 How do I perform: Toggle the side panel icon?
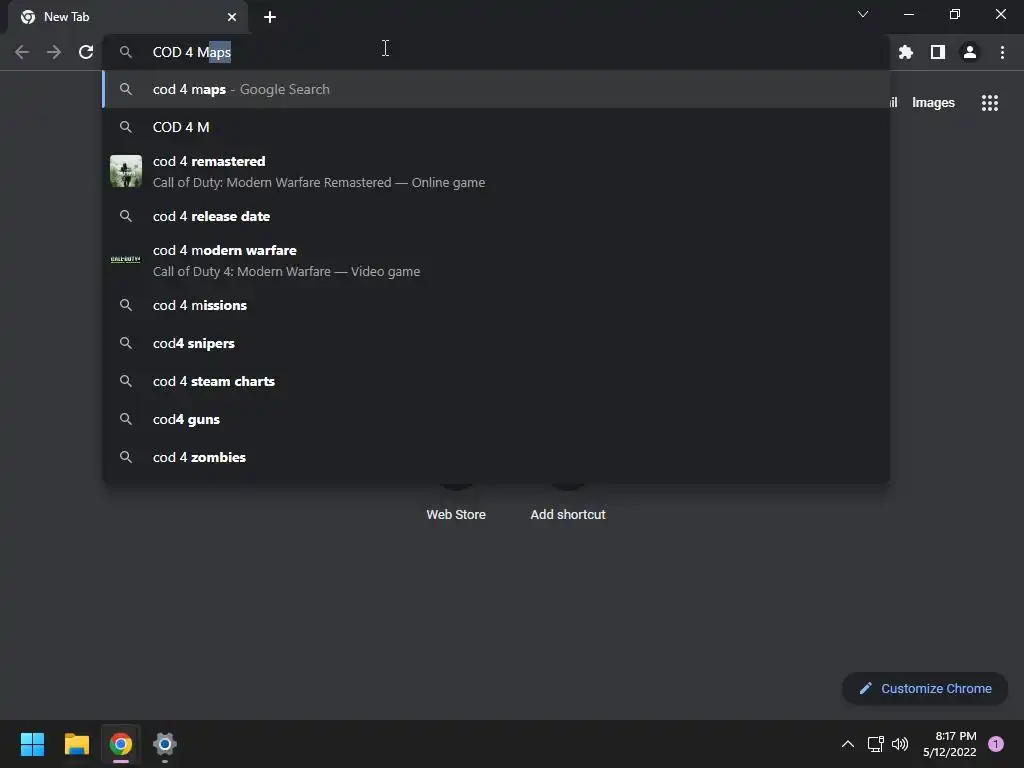pyautogui.click(x=937, y=52)
